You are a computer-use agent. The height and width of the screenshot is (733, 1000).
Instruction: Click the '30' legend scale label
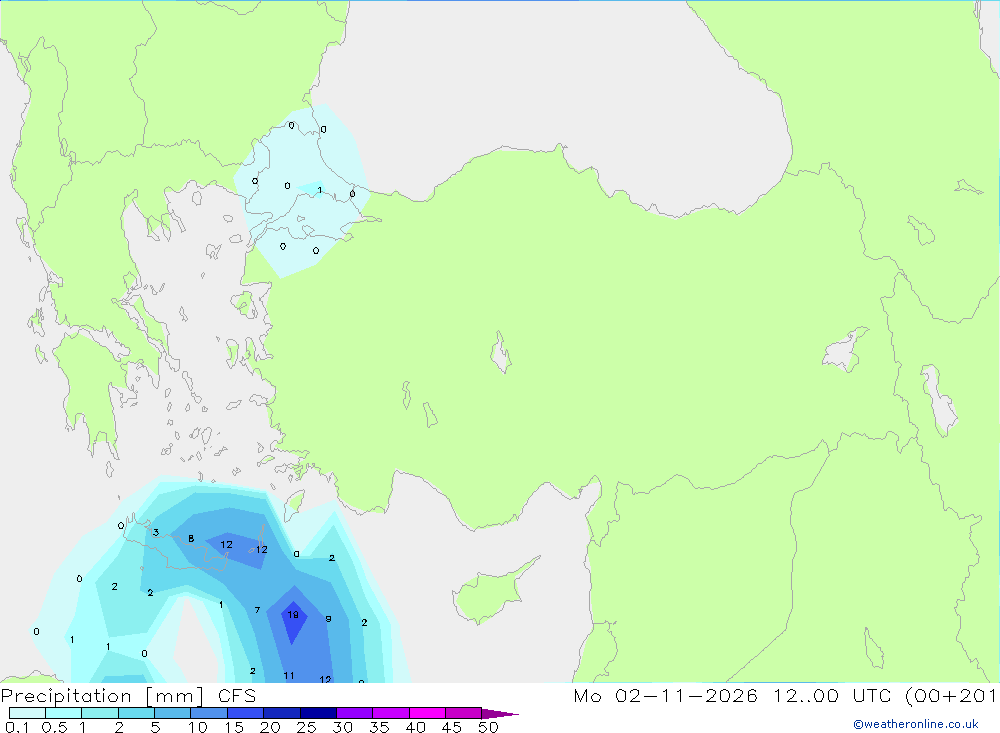coord(343,727)
